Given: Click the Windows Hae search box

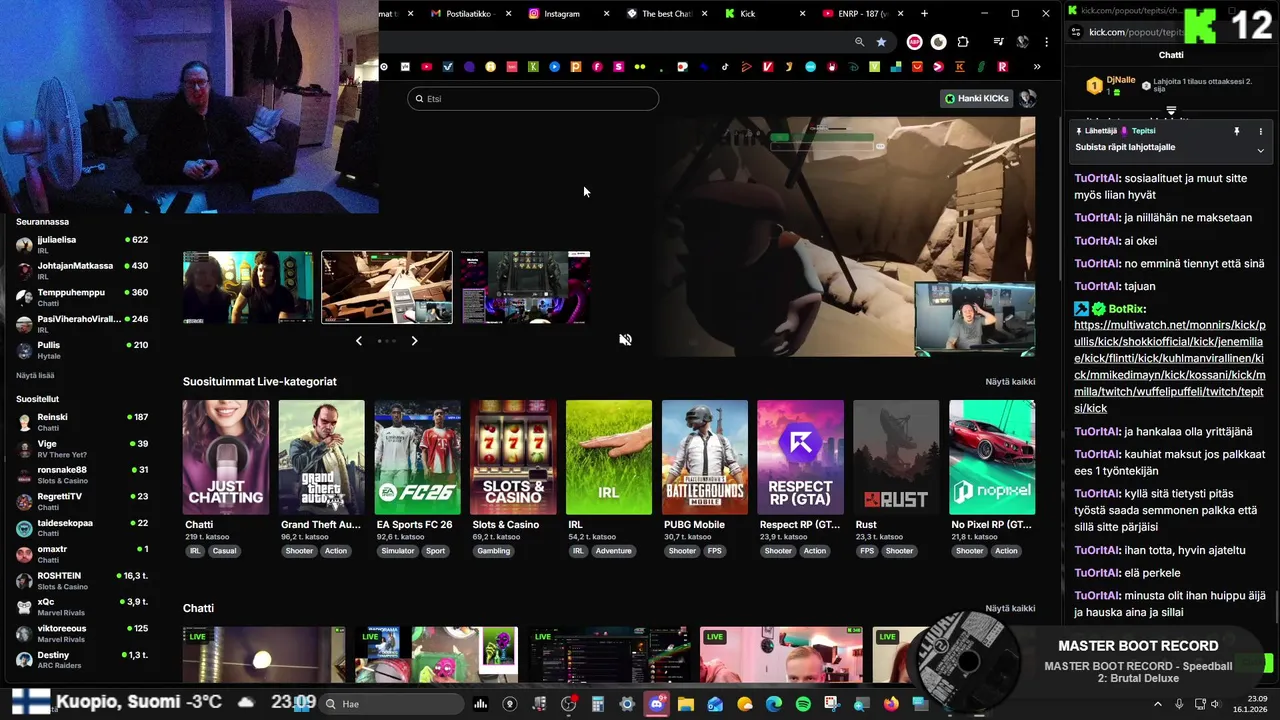Looking at the screenshot, I should point(392,704).
